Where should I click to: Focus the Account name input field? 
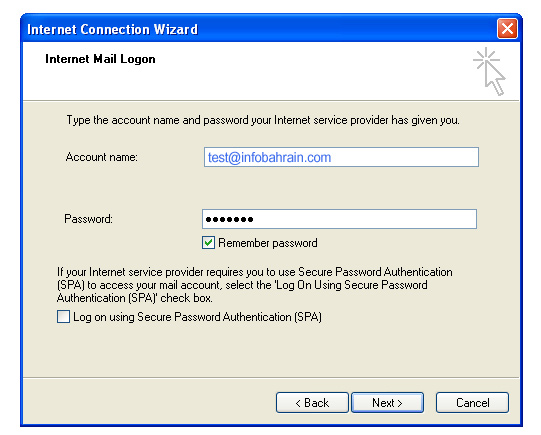pos(341,157)
